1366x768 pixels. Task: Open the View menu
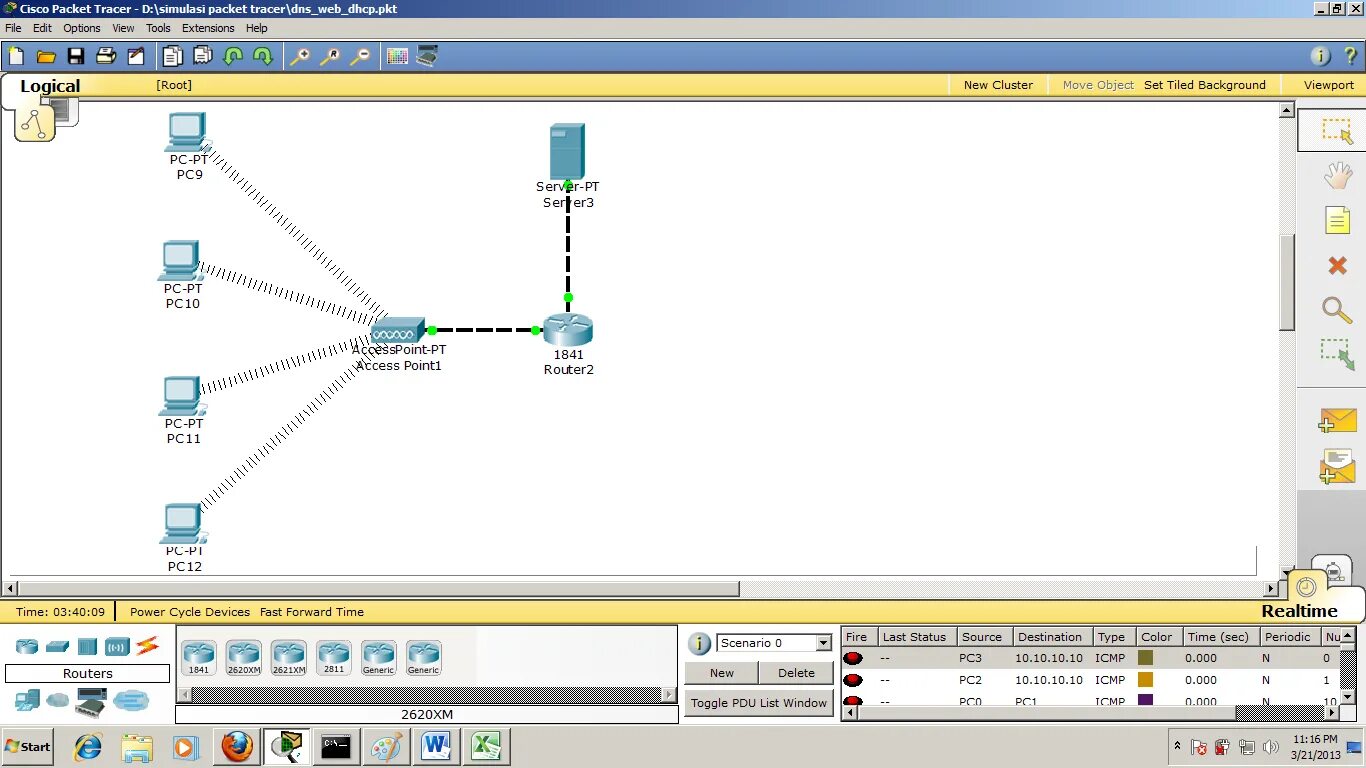(123, 28)
